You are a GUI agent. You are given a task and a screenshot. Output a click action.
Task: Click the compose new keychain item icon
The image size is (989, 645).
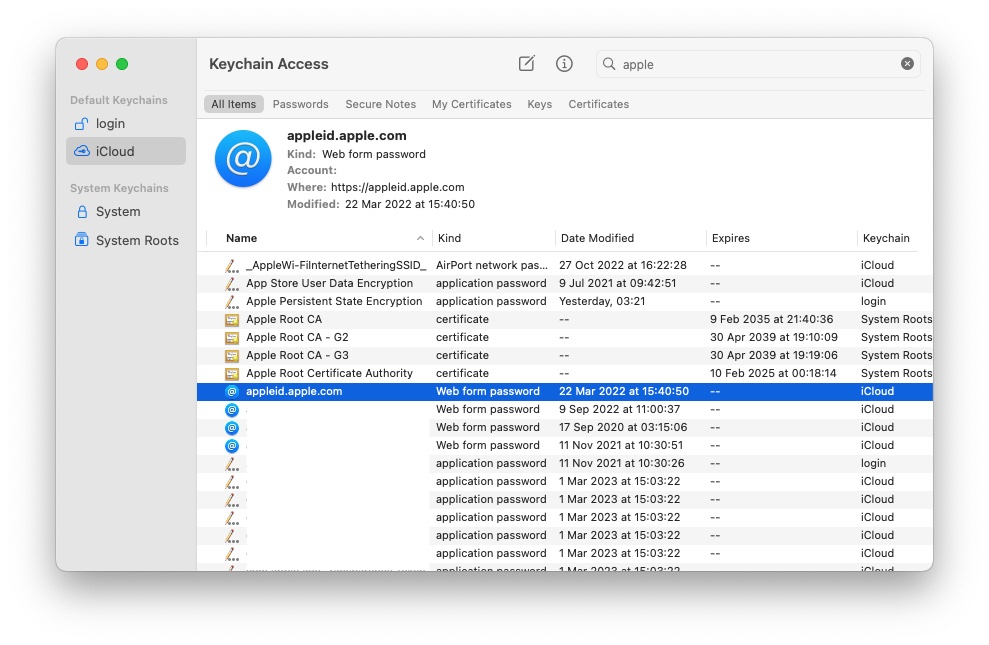point(526,64)
